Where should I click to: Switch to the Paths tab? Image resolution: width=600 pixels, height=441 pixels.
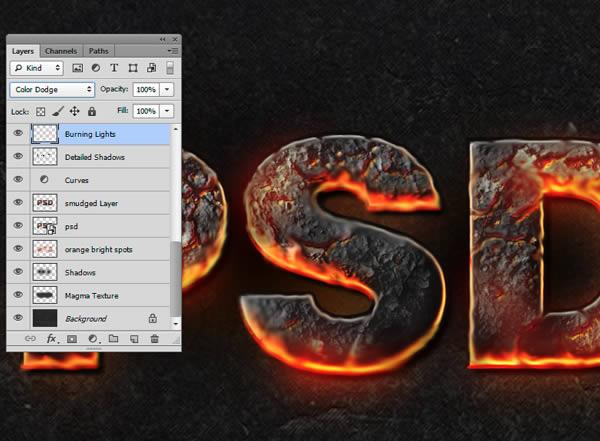[99, 51]
